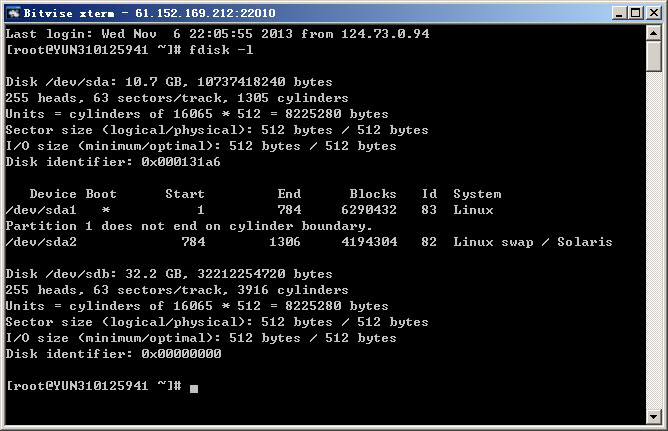Click 'Disk /dev/sda: 10.7 GB' line

click(169, 82)
